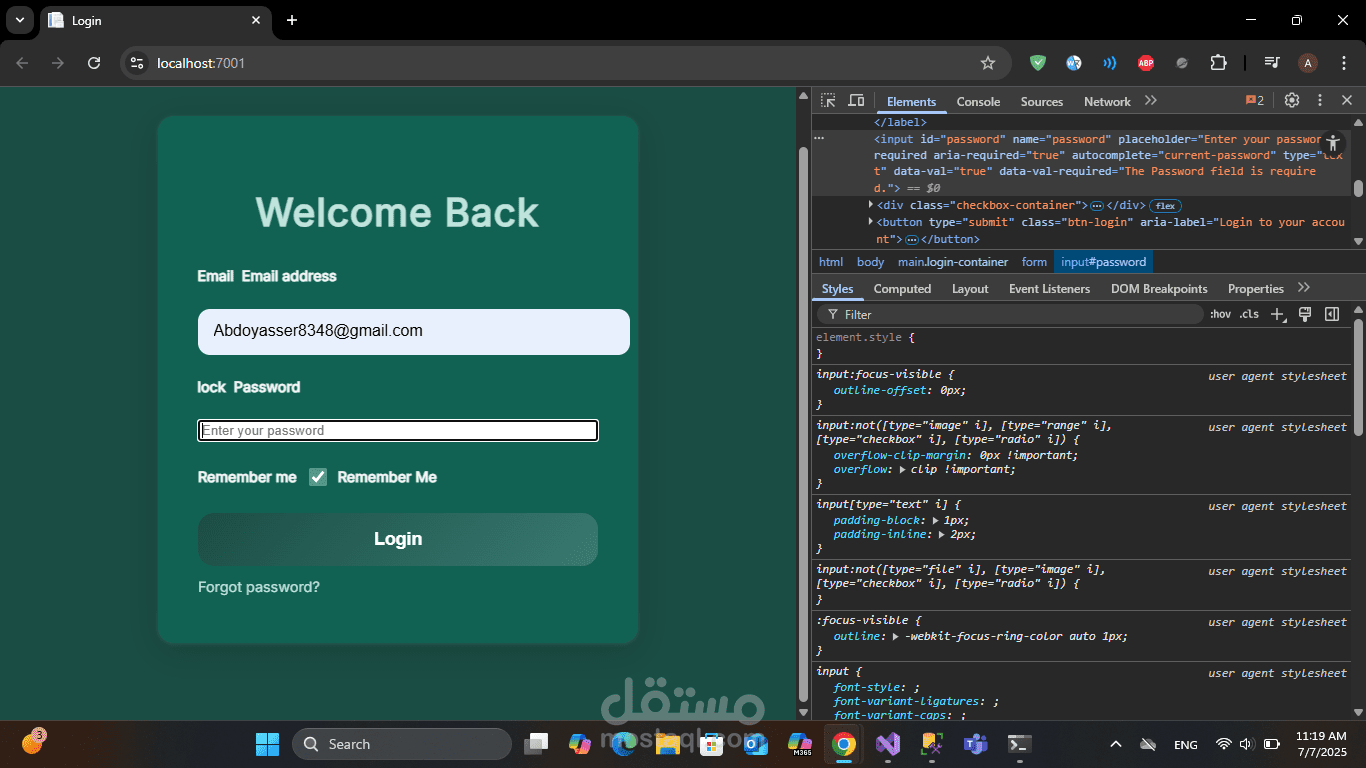Click the Login button
This screenshot has height=768, width=1366.
(398, 539)
